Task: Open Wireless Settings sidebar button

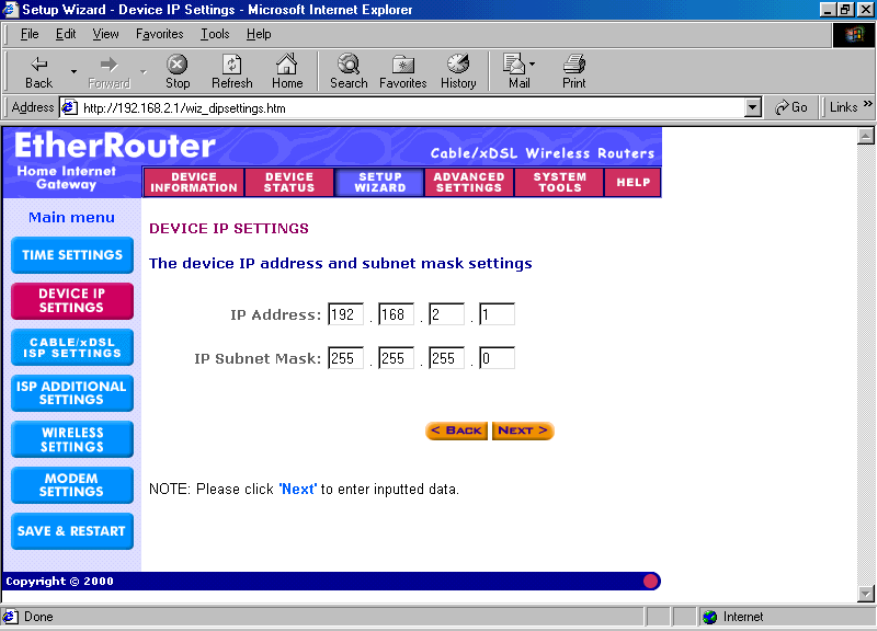Action: click(72, 440)
